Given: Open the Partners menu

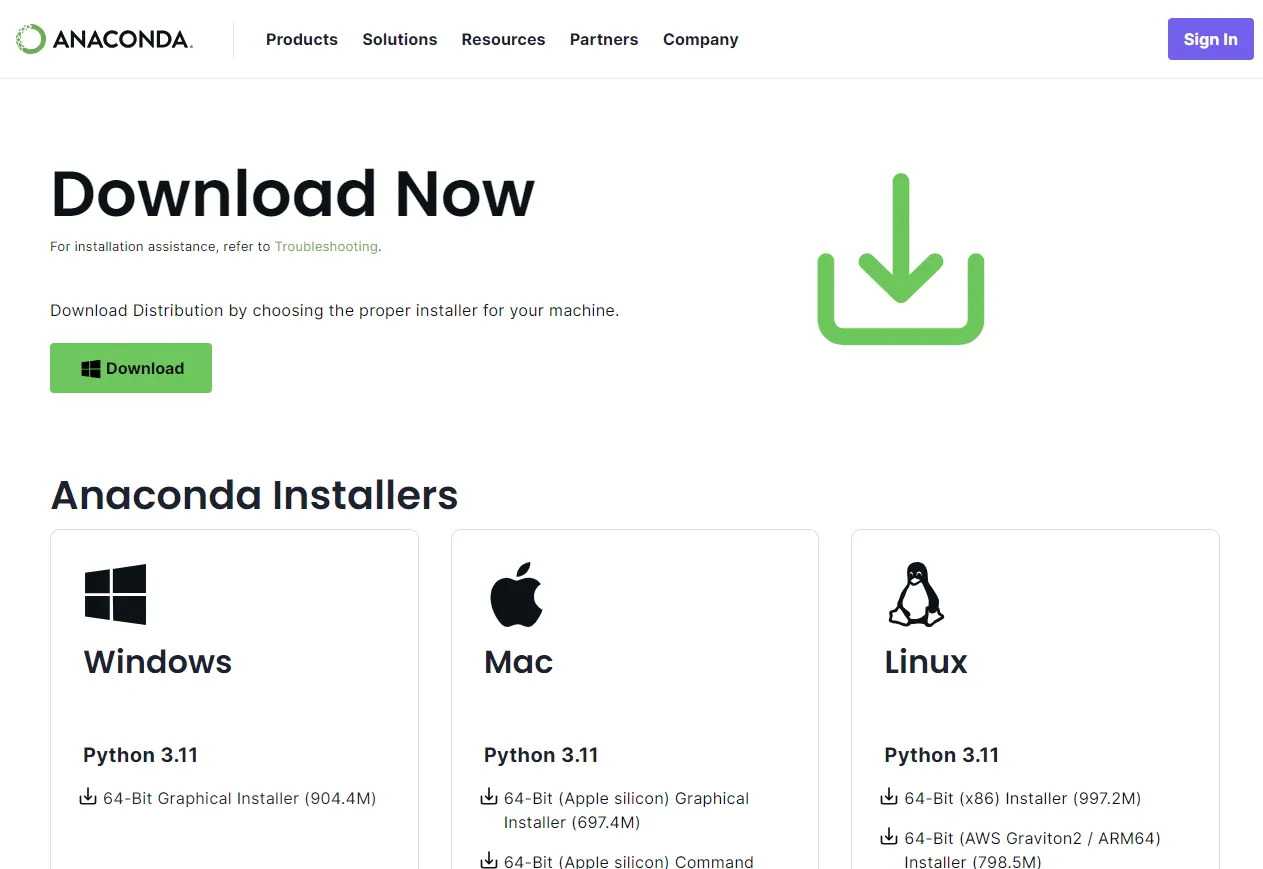Looking at the screenshot, I should coord(604,40).
